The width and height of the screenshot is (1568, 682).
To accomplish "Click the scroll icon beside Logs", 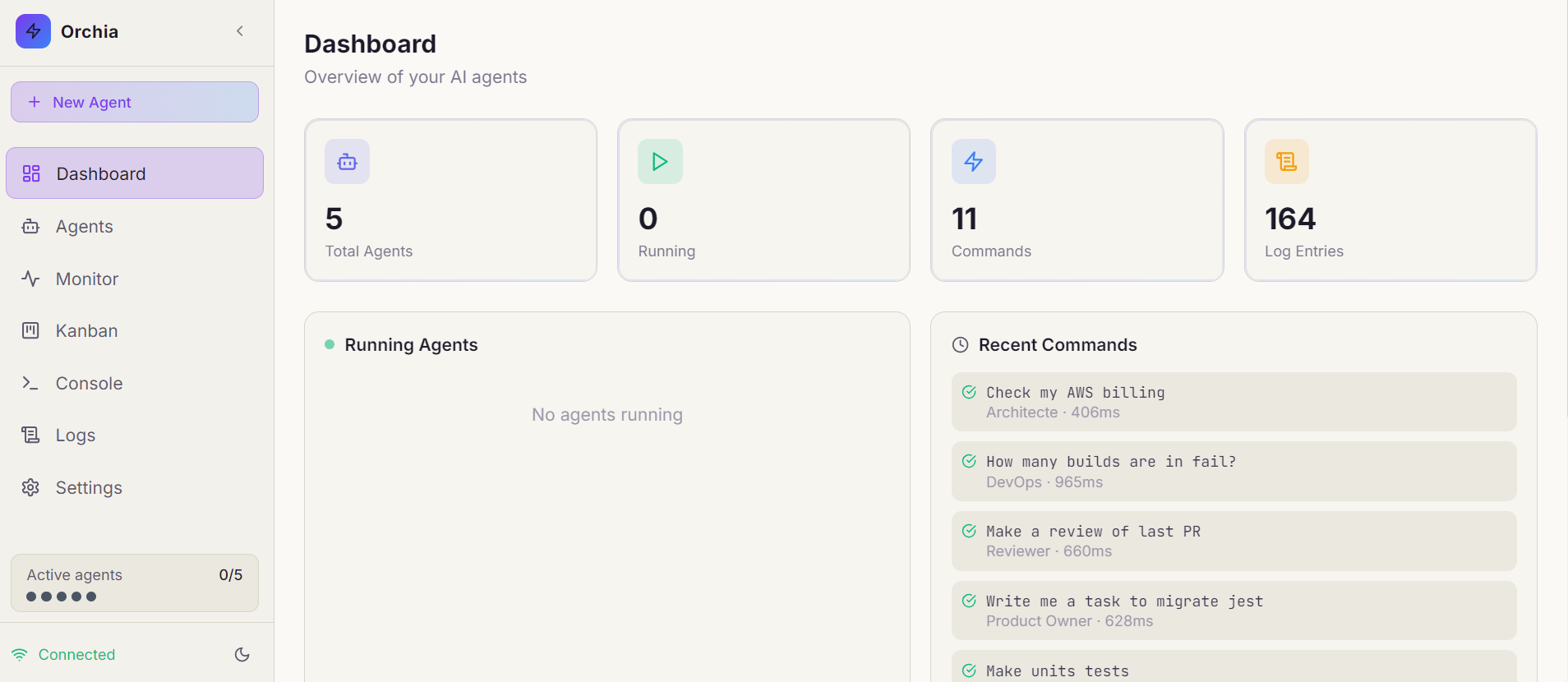I will (x=30, y=435).
